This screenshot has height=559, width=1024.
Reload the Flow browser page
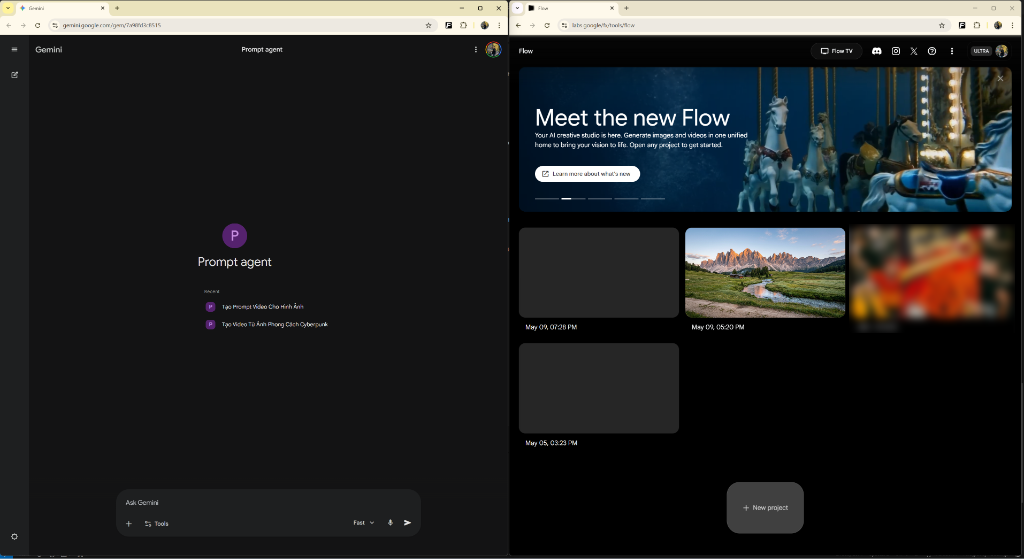[547, 25]
